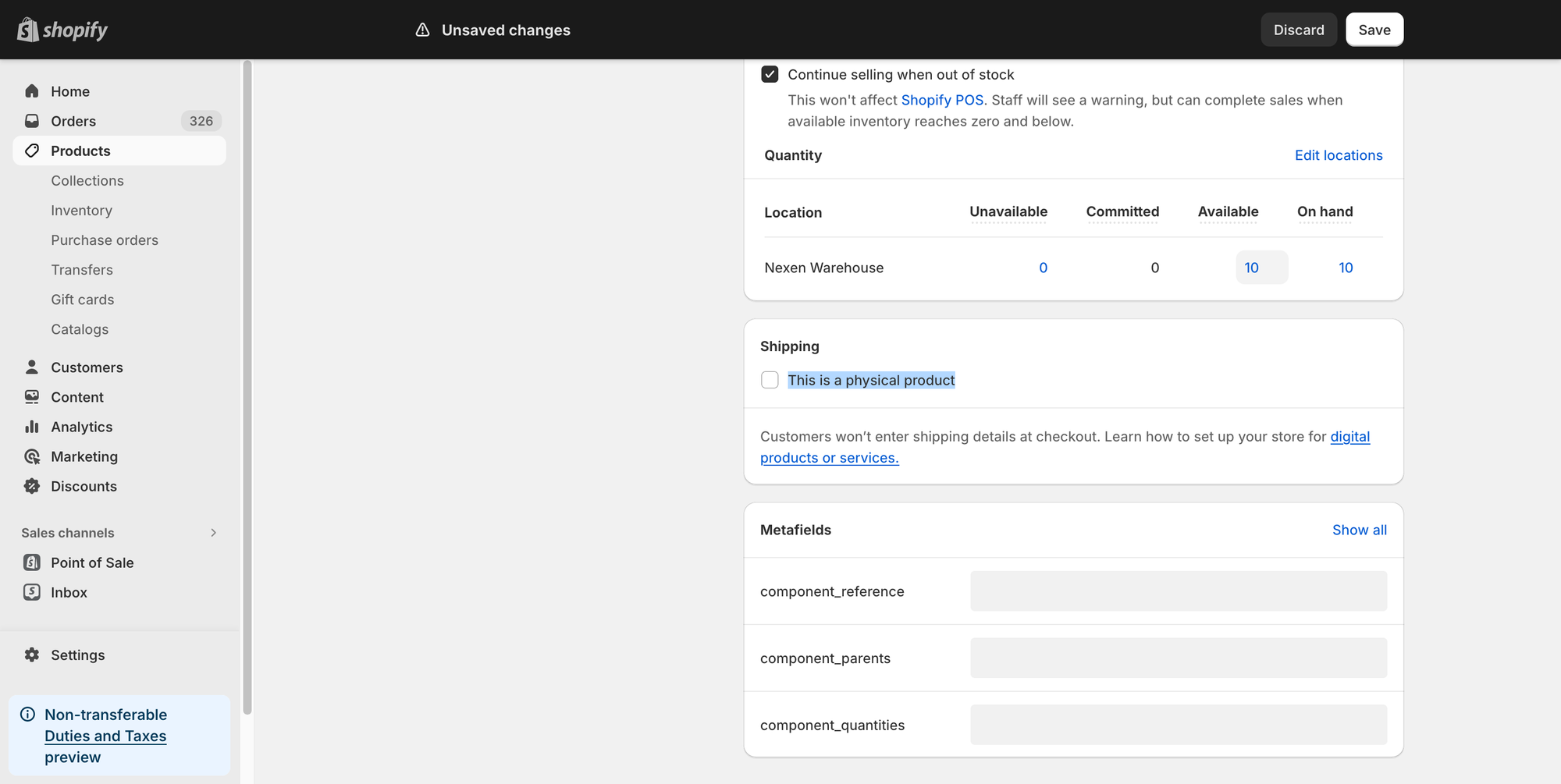The image size is (1561, 784).
Task: Show all metafields
Action: click(1359, 530)
